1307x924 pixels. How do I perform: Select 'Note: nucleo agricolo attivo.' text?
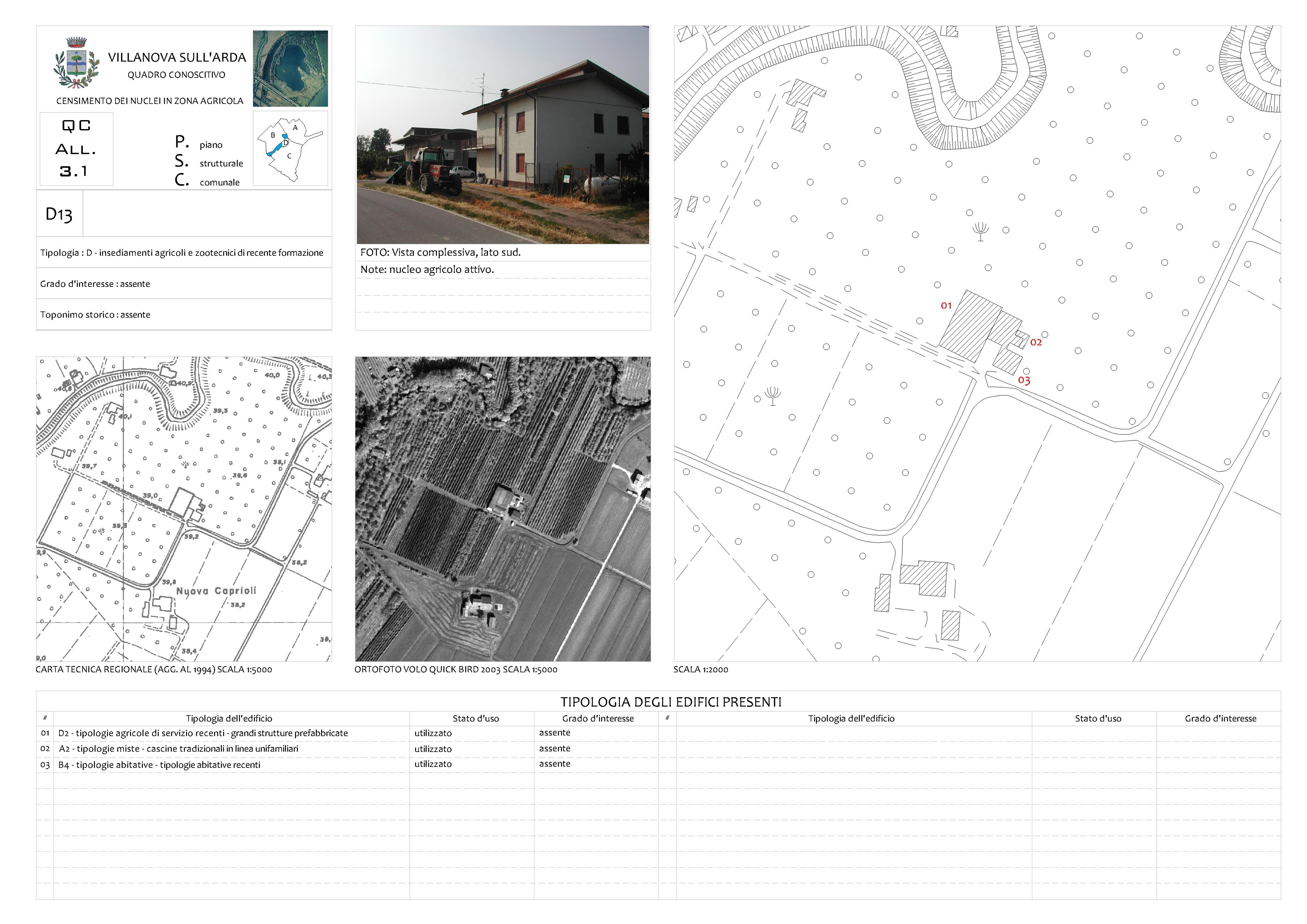(427, 269)
